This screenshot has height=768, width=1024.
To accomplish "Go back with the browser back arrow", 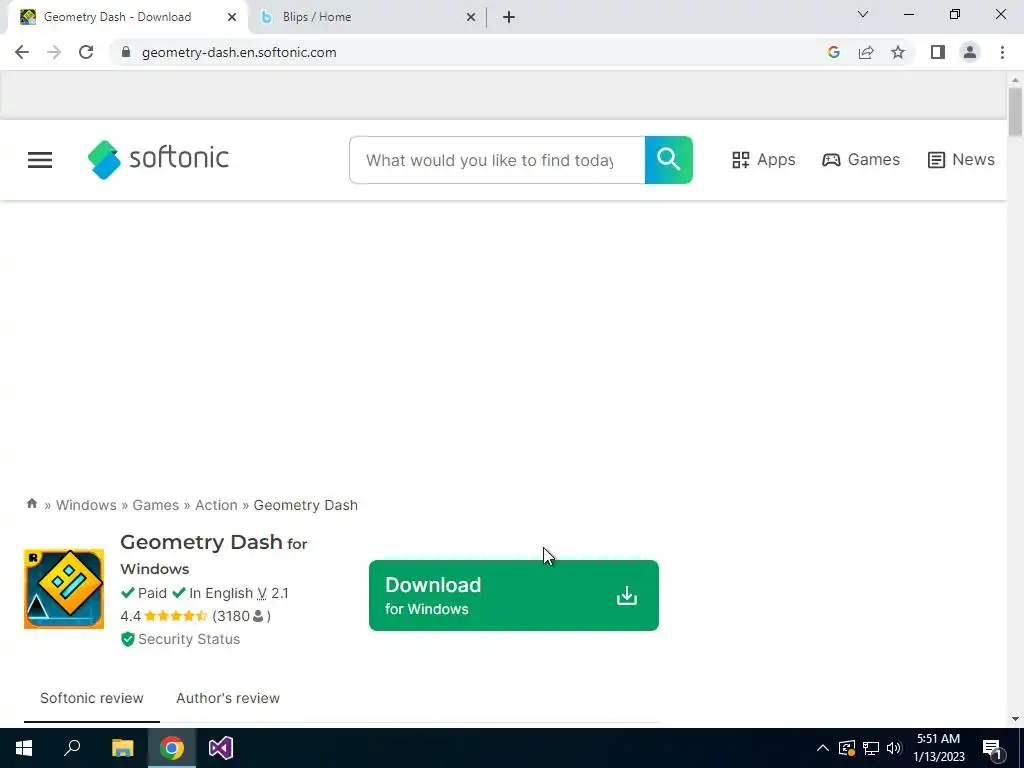I will tap(22, 52).
